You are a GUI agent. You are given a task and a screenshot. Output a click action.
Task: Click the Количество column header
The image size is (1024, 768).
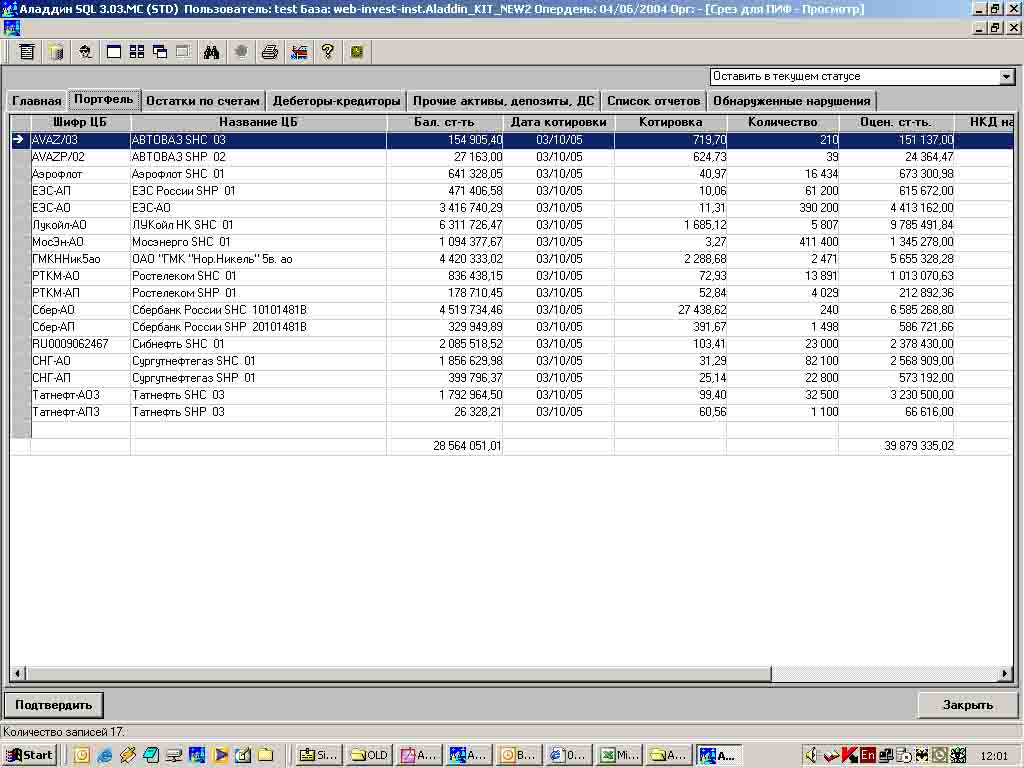coord(782,122)
